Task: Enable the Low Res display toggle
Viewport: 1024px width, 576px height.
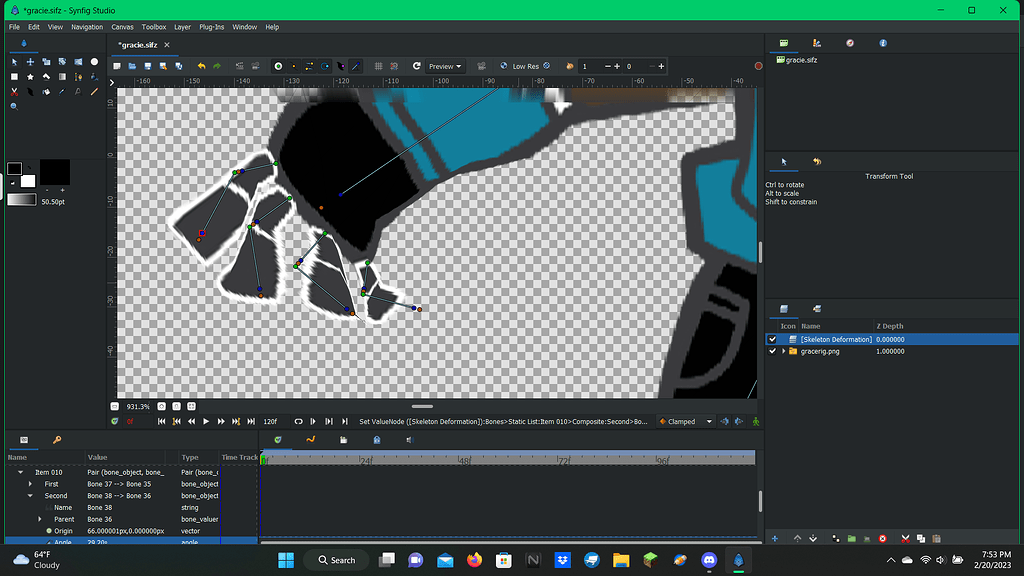Action: (525, 66)
